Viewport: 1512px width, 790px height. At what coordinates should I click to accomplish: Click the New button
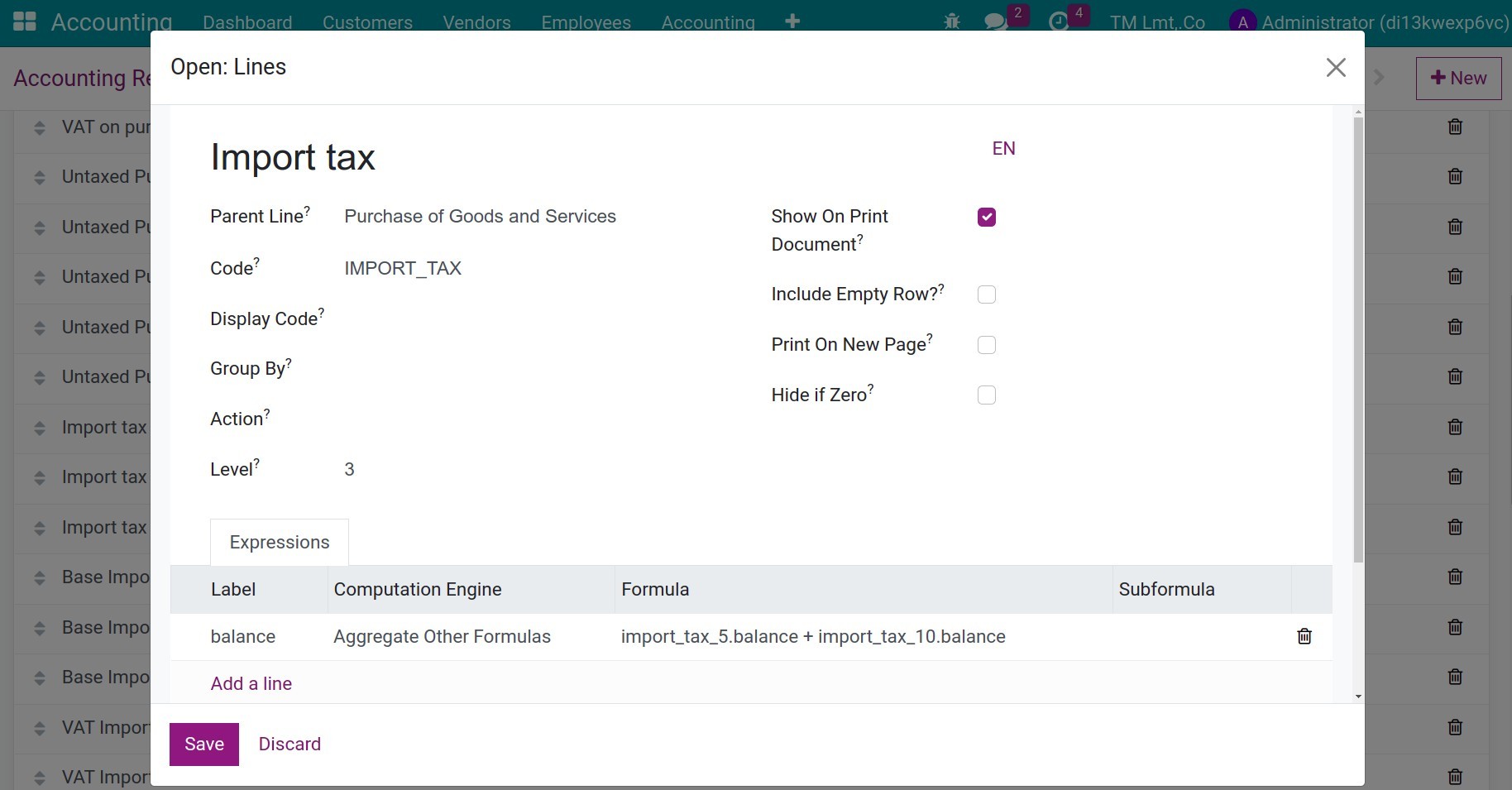tap(1458, 79)
